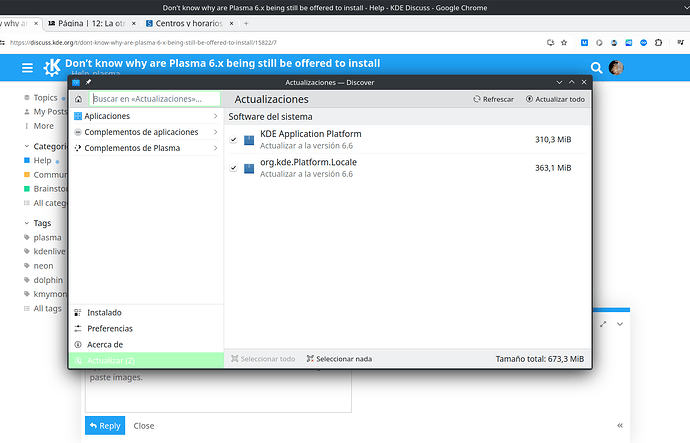Open All tags in Discuss sidebar
The height and width of the screenshot is (443, 690).
click(43, 308)
